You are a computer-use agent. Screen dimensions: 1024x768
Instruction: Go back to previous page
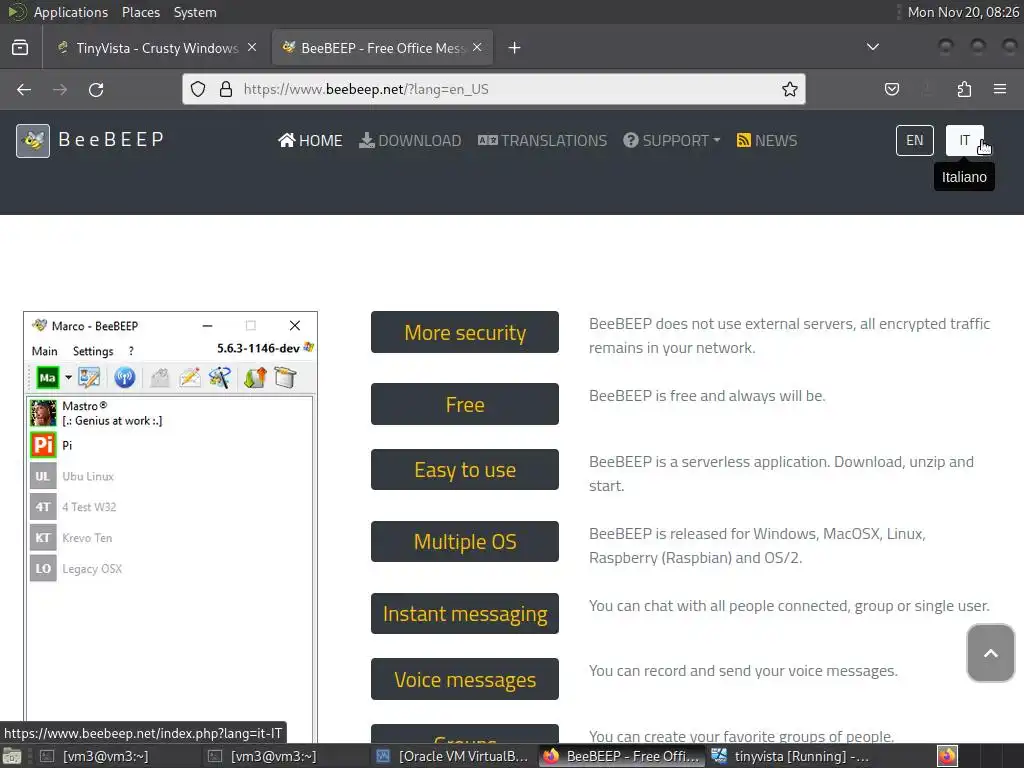coord(24,89)
